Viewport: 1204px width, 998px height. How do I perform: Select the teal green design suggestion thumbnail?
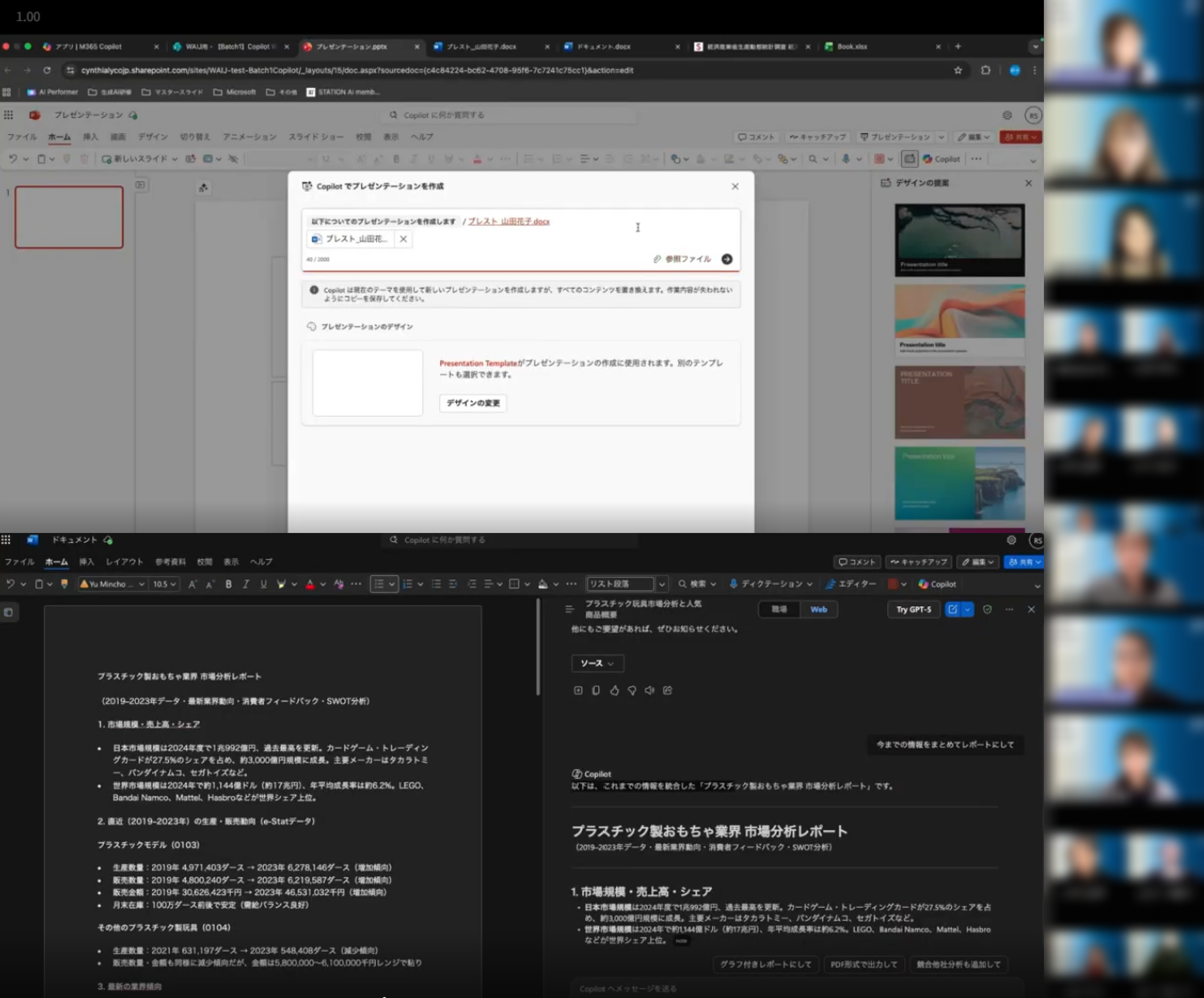click(x=959, y=483)
